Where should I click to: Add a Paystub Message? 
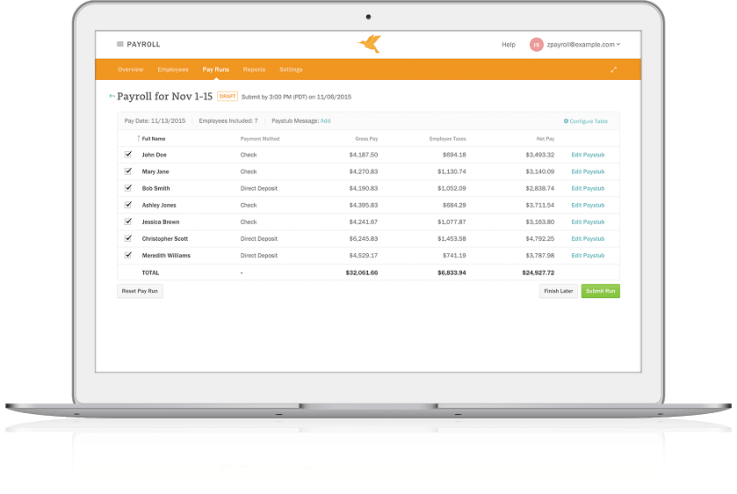[325, 121]
